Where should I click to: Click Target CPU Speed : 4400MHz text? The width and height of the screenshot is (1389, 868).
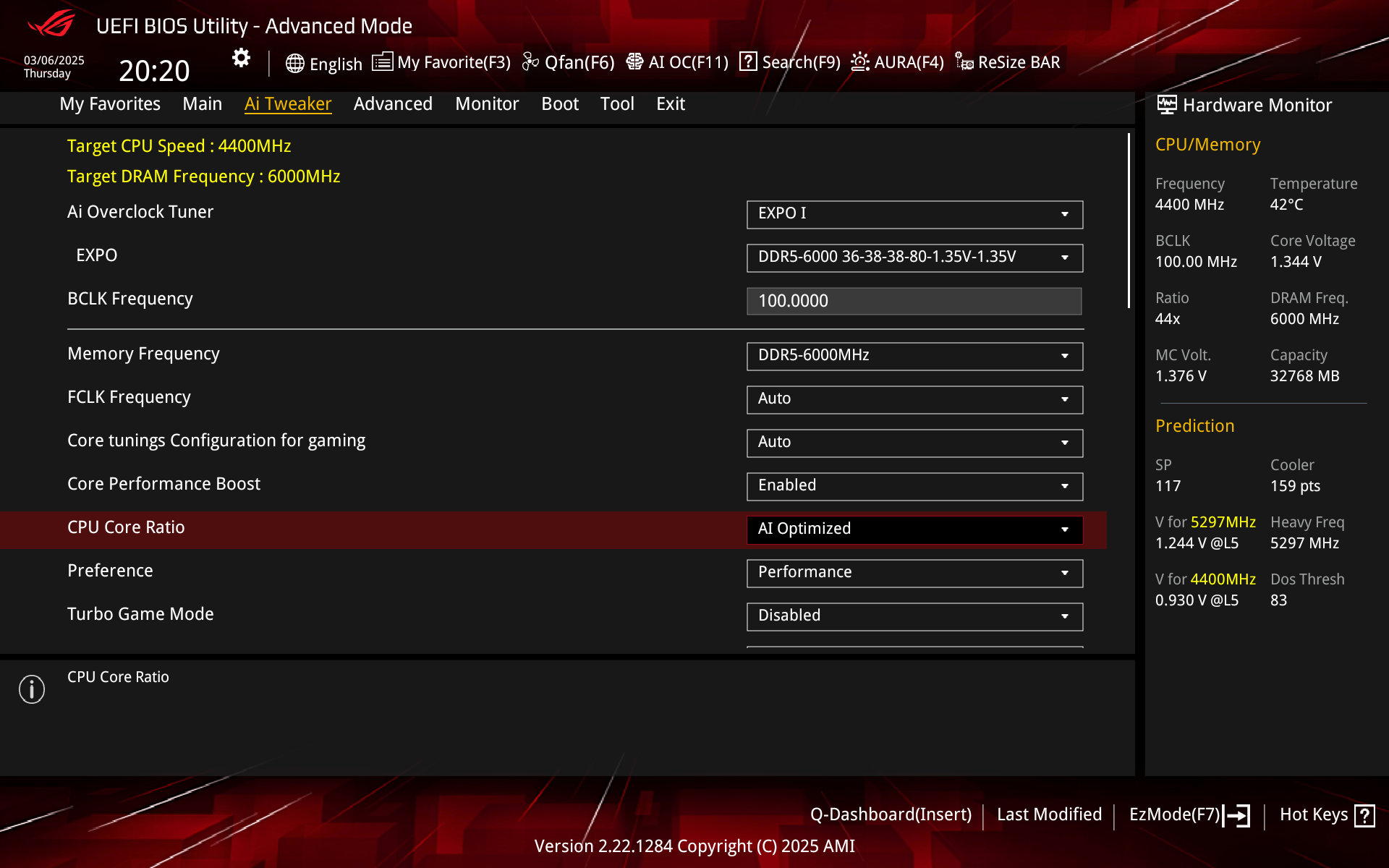coord(179,146)
